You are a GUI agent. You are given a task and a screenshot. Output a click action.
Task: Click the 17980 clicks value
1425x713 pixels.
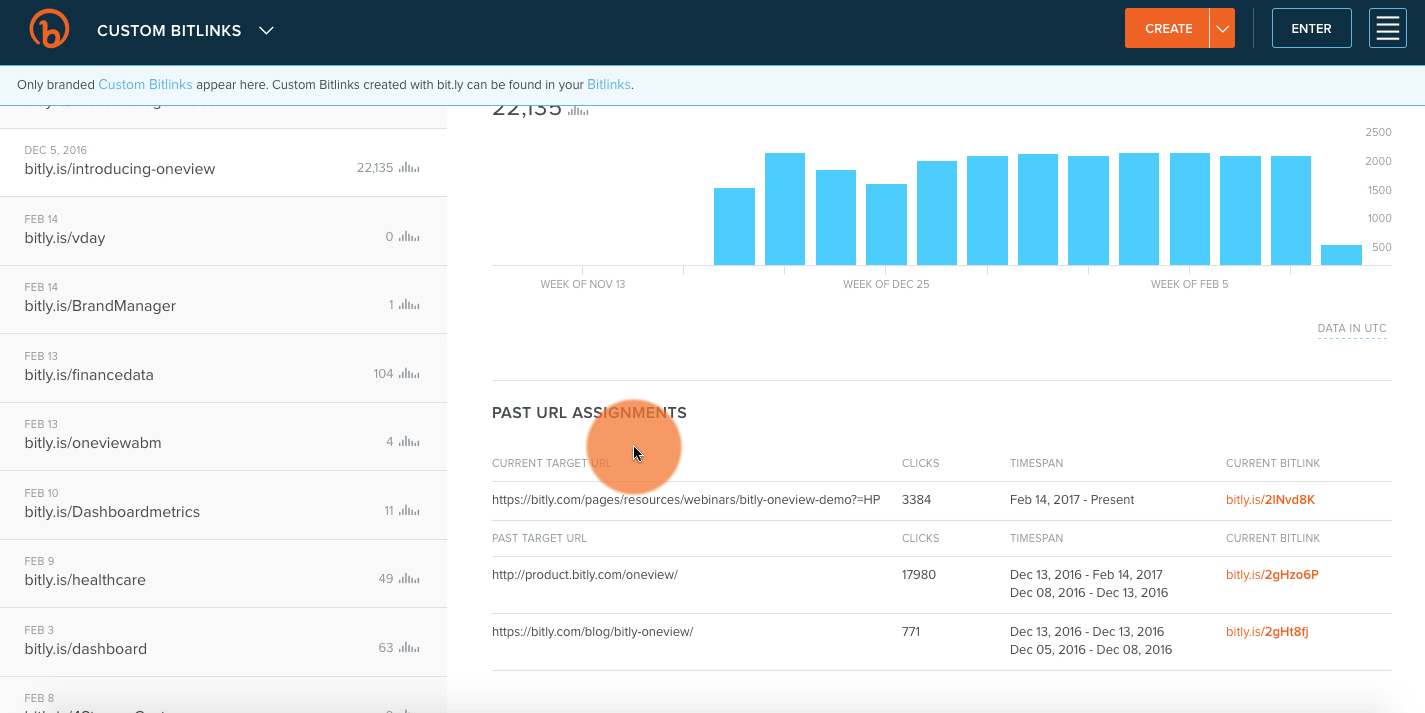(x=919, y=575)
